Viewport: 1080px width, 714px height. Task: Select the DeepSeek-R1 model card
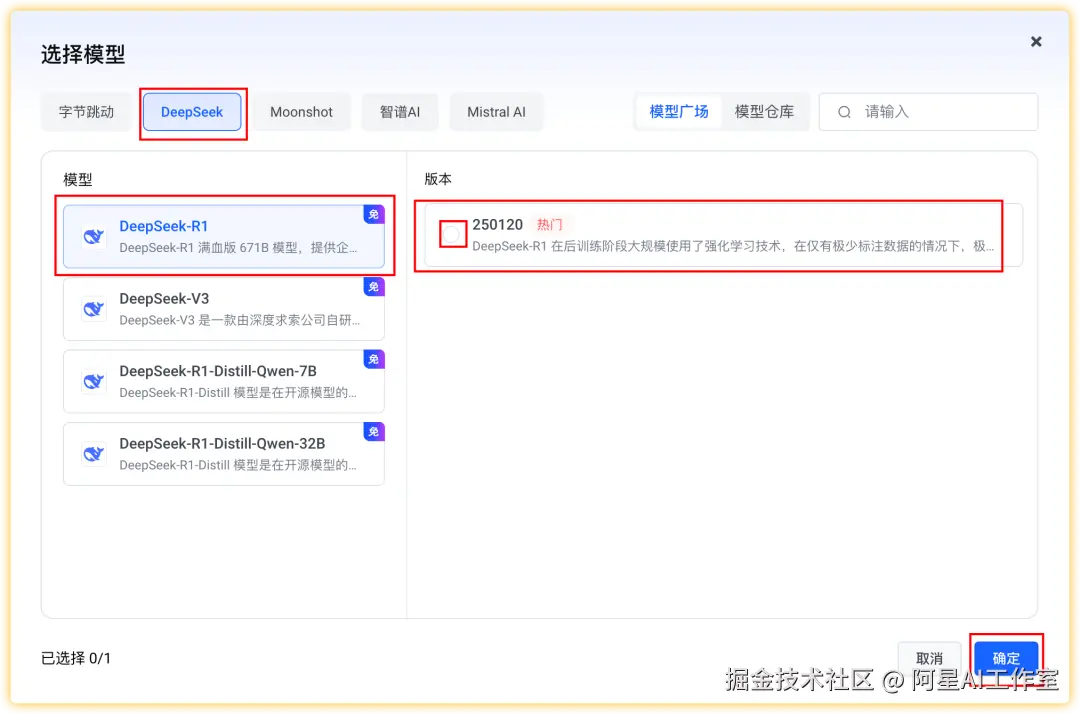[x=224, y=236]
